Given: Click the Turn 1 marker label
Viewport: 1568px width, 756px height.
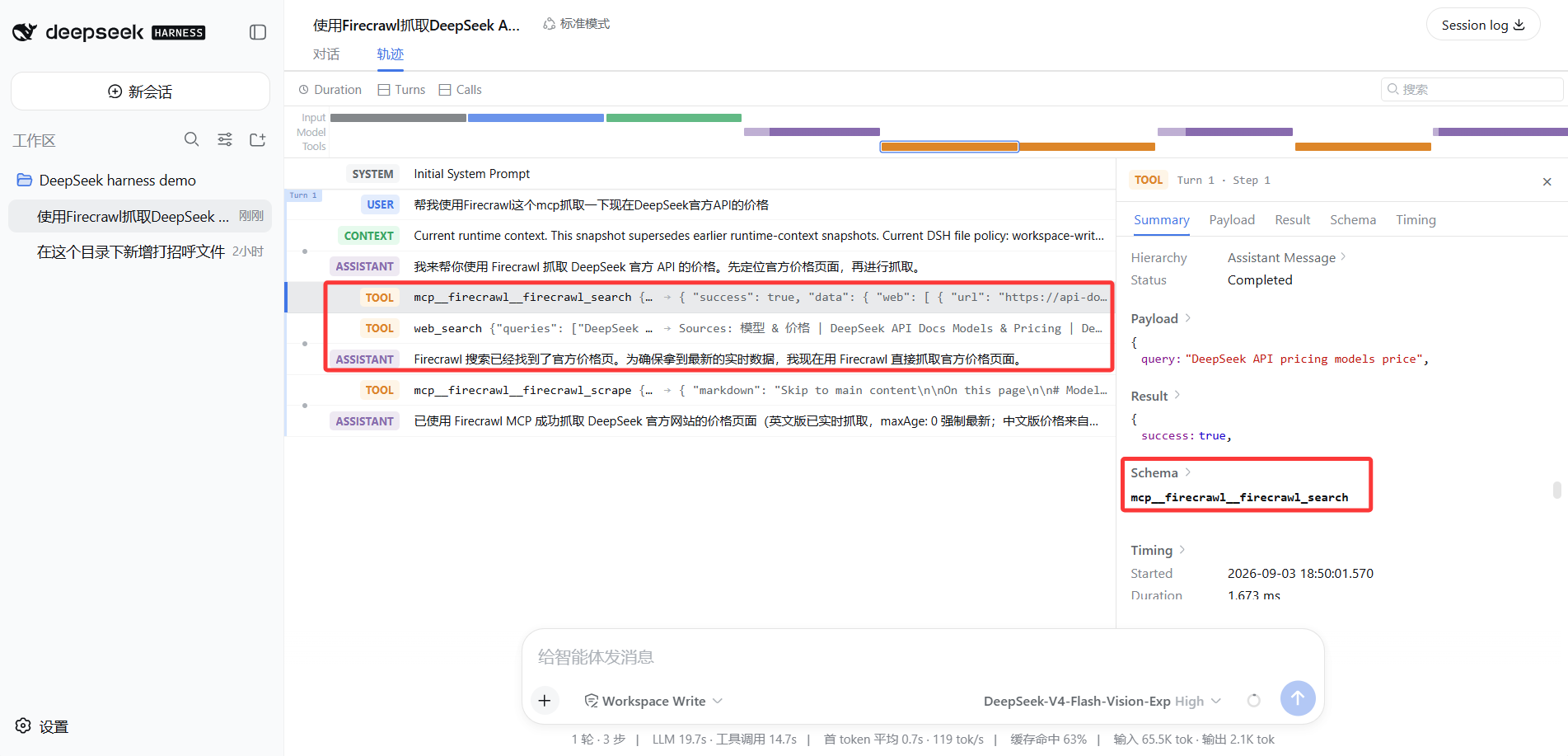Looking at the screenshot, I should coord(303,195).
